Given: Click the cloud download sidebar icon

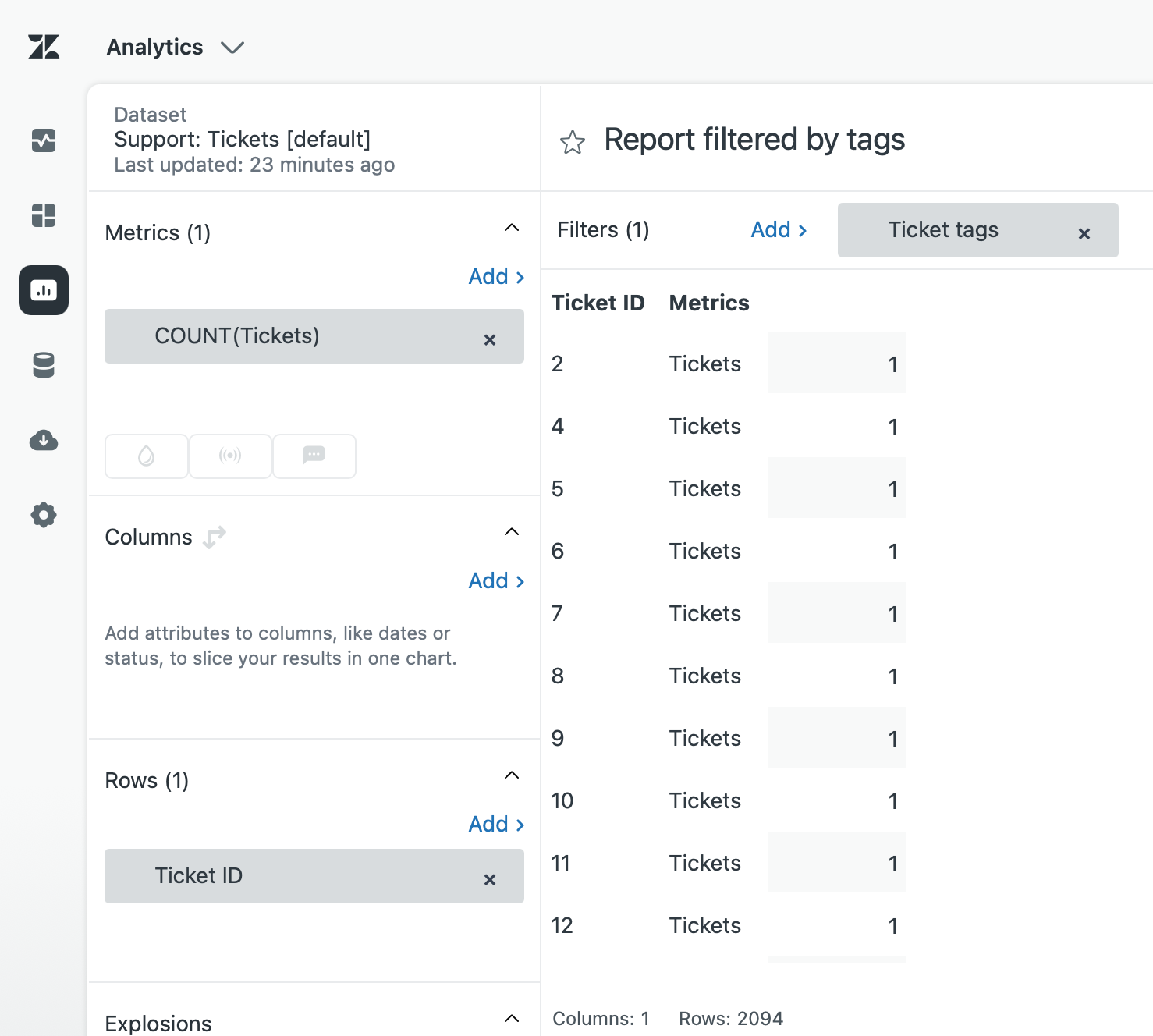Looking at the screenshot, I should point(44,440).
